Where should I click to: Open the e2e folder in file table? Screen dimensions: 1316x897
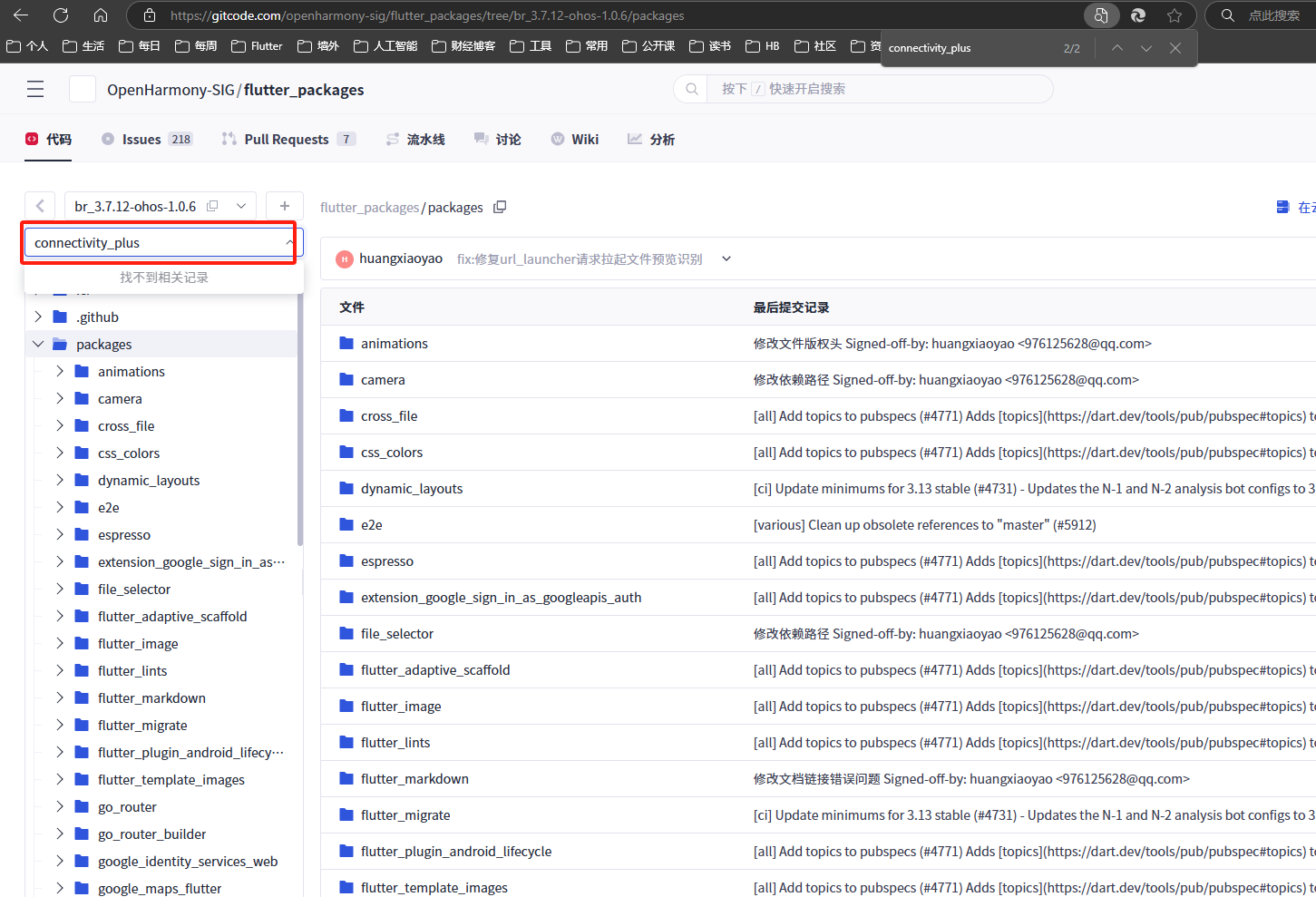click(371, 525)
